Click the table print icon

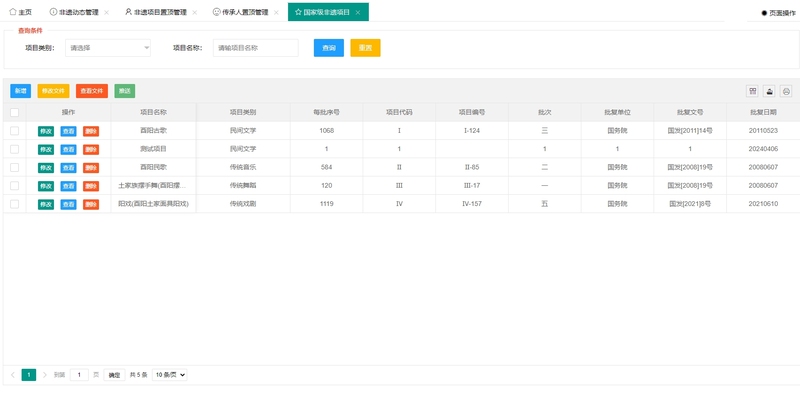click(x=786, y=91)
